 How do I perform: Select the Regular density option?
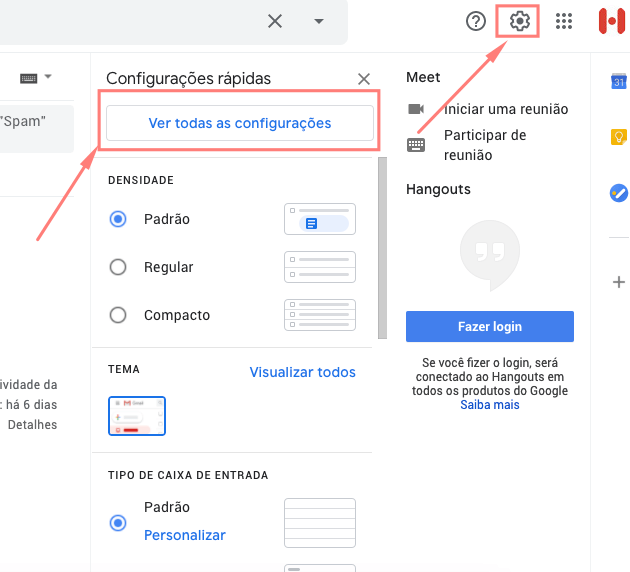pyautogui.click(x=118, y=267)
